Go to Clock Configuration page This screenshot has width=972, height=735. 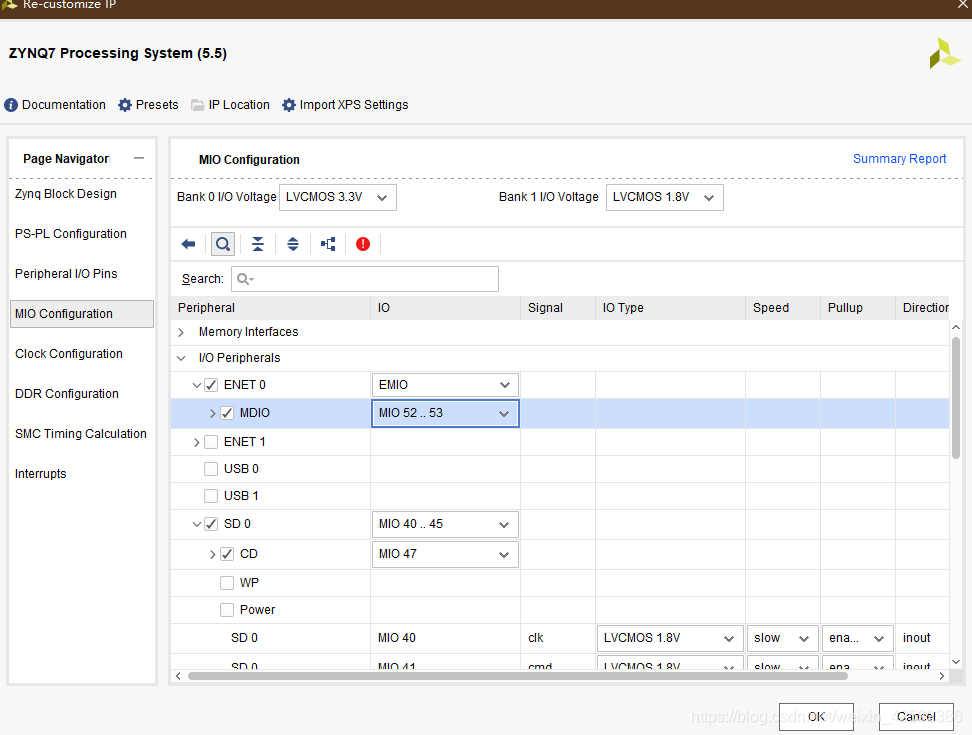tap(69, 354)
